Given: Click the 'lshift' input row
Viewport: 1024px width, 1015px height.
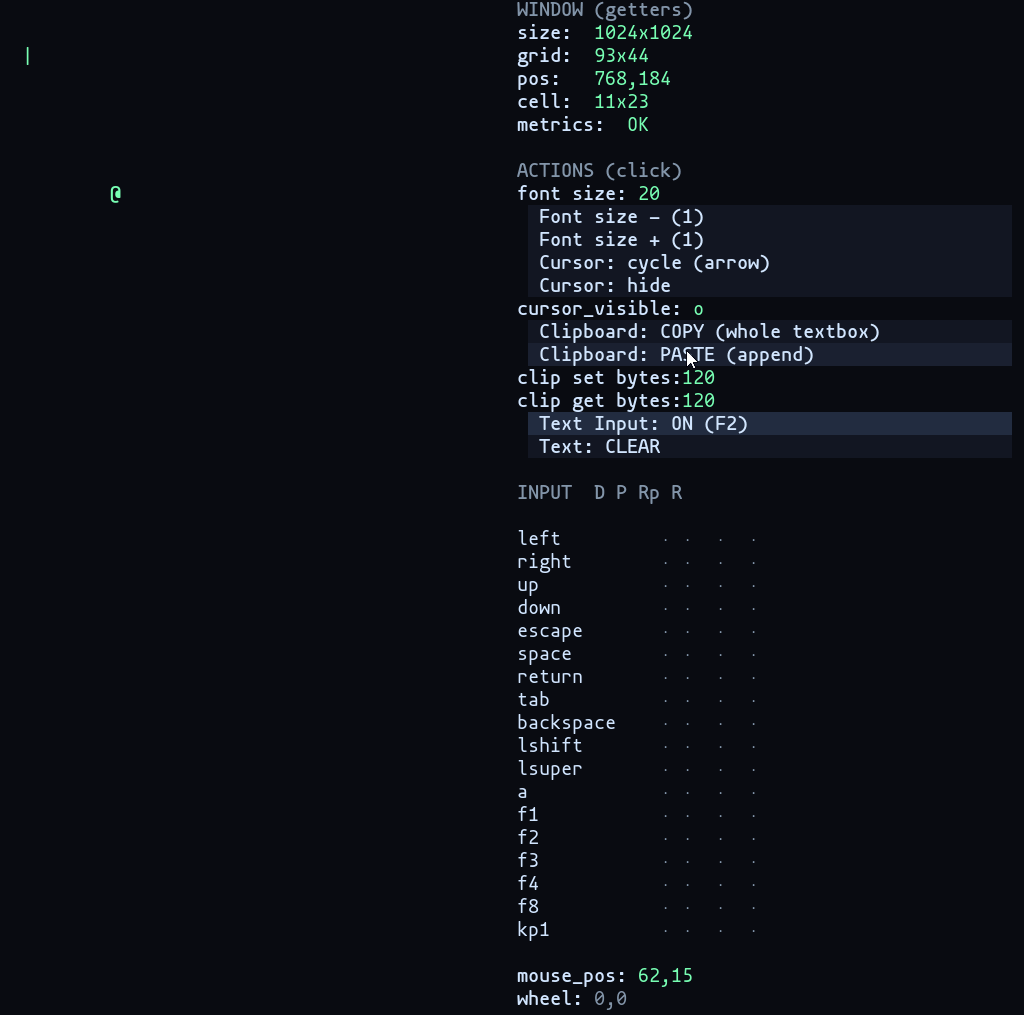Looking at the screenshot, I should point(637,745).
